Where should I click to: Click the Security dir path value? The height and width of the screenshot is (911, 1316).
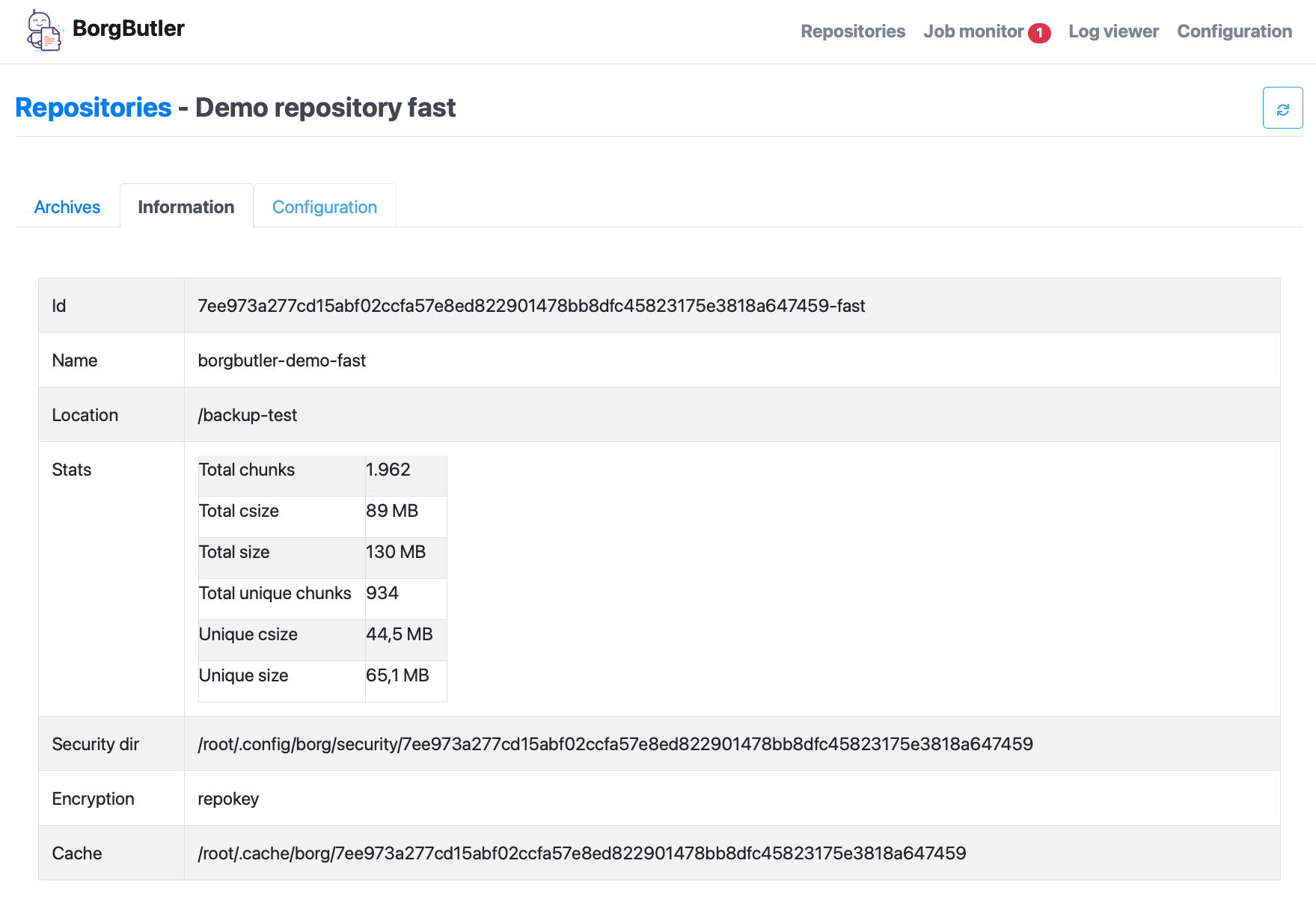point(615,744)
